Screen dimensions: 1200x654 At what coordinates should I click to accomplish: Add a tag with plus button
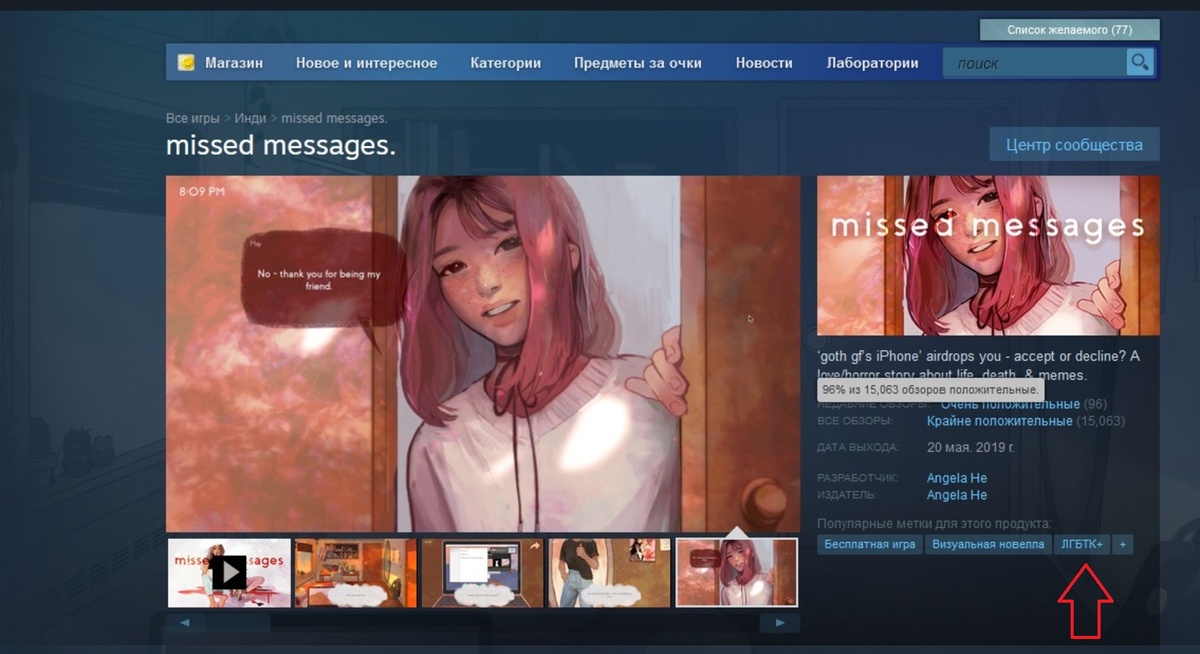[x=1123, y=545]
